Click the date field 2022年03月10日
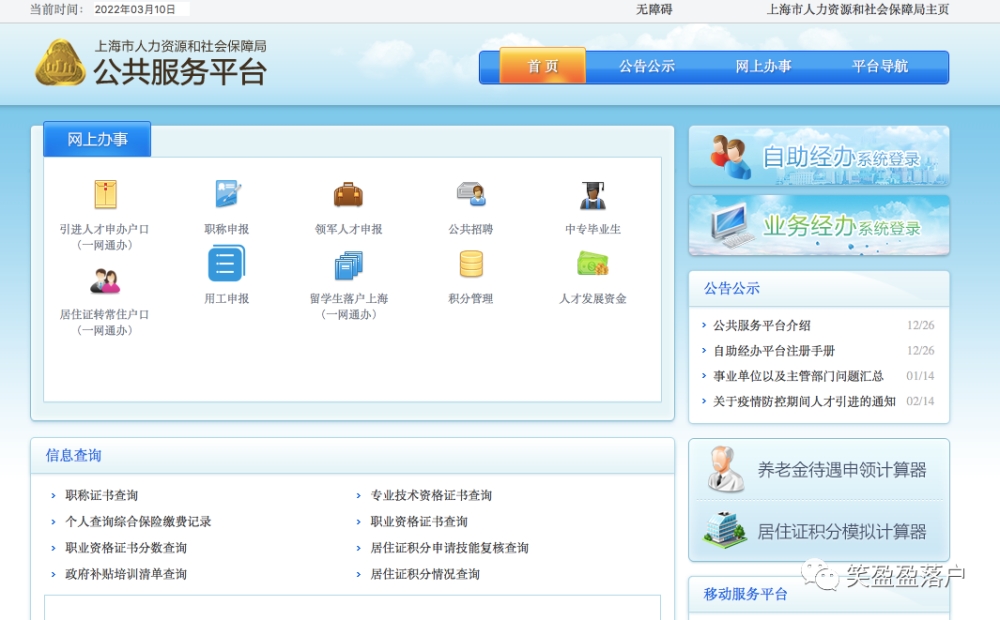Image resolution: width=1000 pixels, height=620 pixels. click(140, 10)
